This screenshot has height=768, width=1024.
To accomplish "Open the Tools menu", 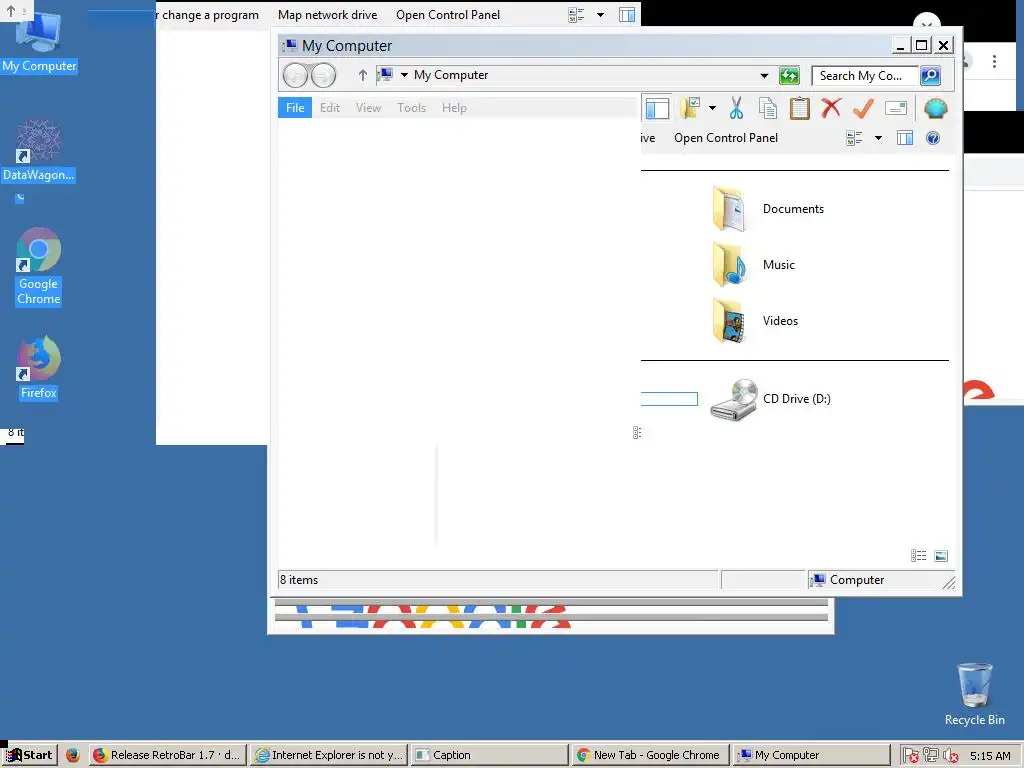I will coord(411,108).
